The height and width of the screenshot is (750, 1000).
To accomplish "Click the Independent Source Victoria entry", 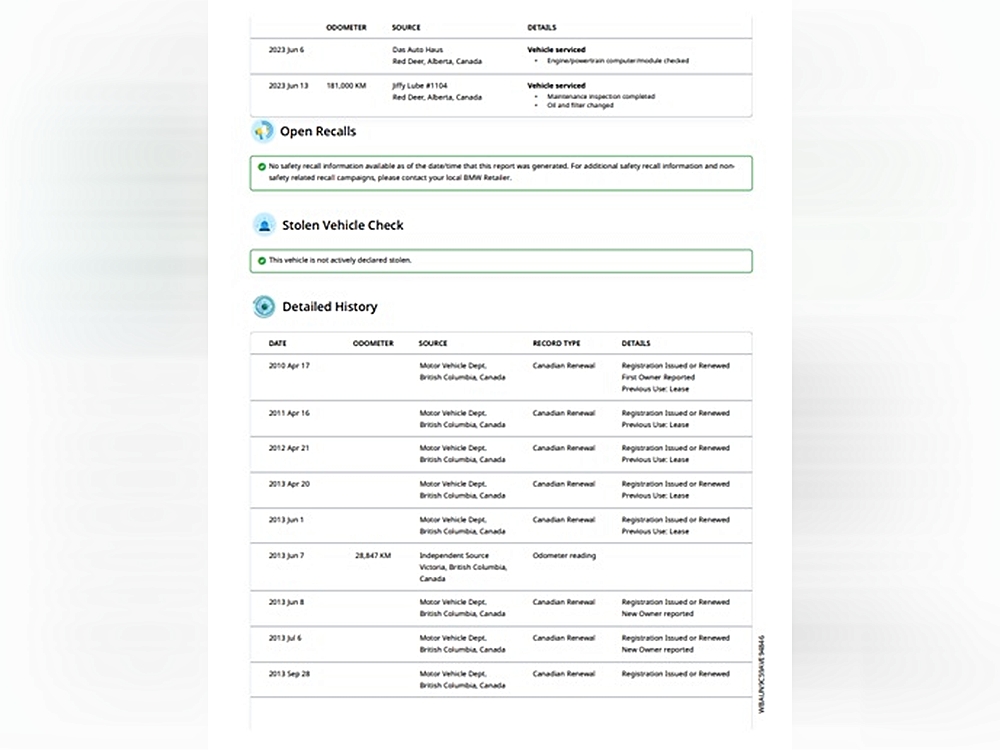I will click(463, 567).
